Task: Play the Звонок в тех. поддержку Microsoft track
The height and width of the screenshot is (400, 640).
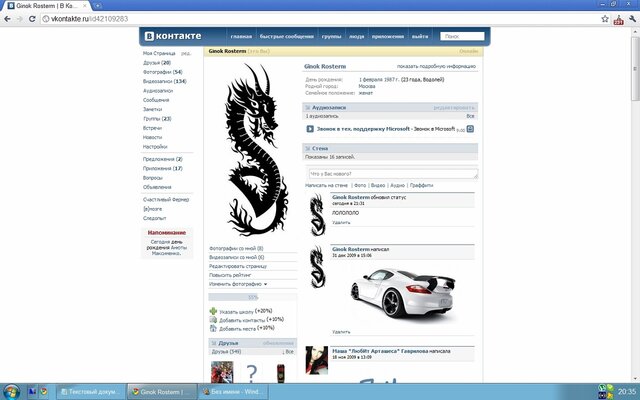Action: tap(310, 129)
